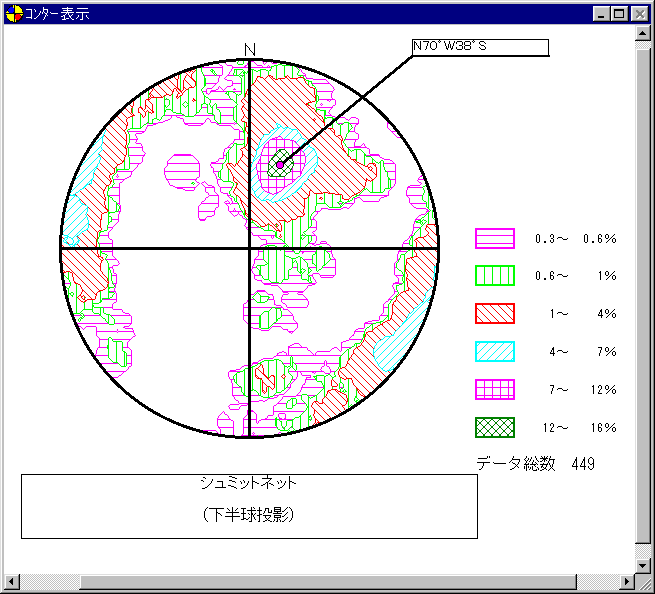Screen dimensions: 655x594
Task: Click the (下半球投影) caption text
Action: 249,515
